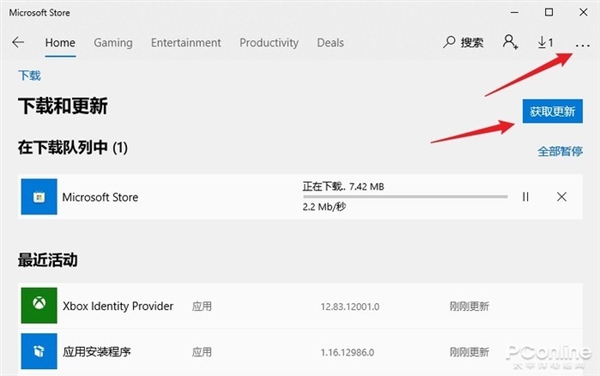Open search with the magnifier icon
The height and width of the screenshot is (376, 600).
tap(449, 42)
